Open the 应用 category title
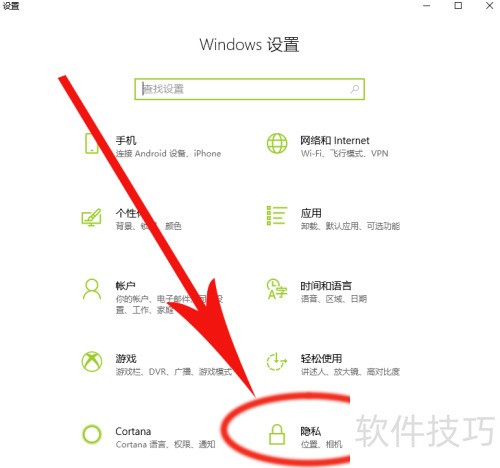Screen dimensions: 500x468 (x=311, y=213)
